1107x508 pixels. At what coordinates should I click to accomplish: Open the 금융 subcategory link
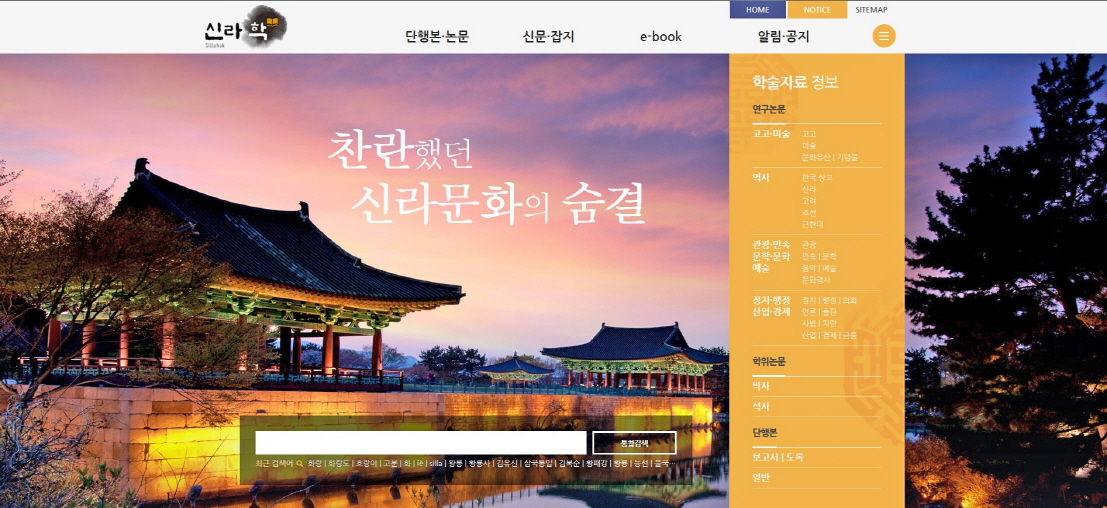(x=849, y=335)
